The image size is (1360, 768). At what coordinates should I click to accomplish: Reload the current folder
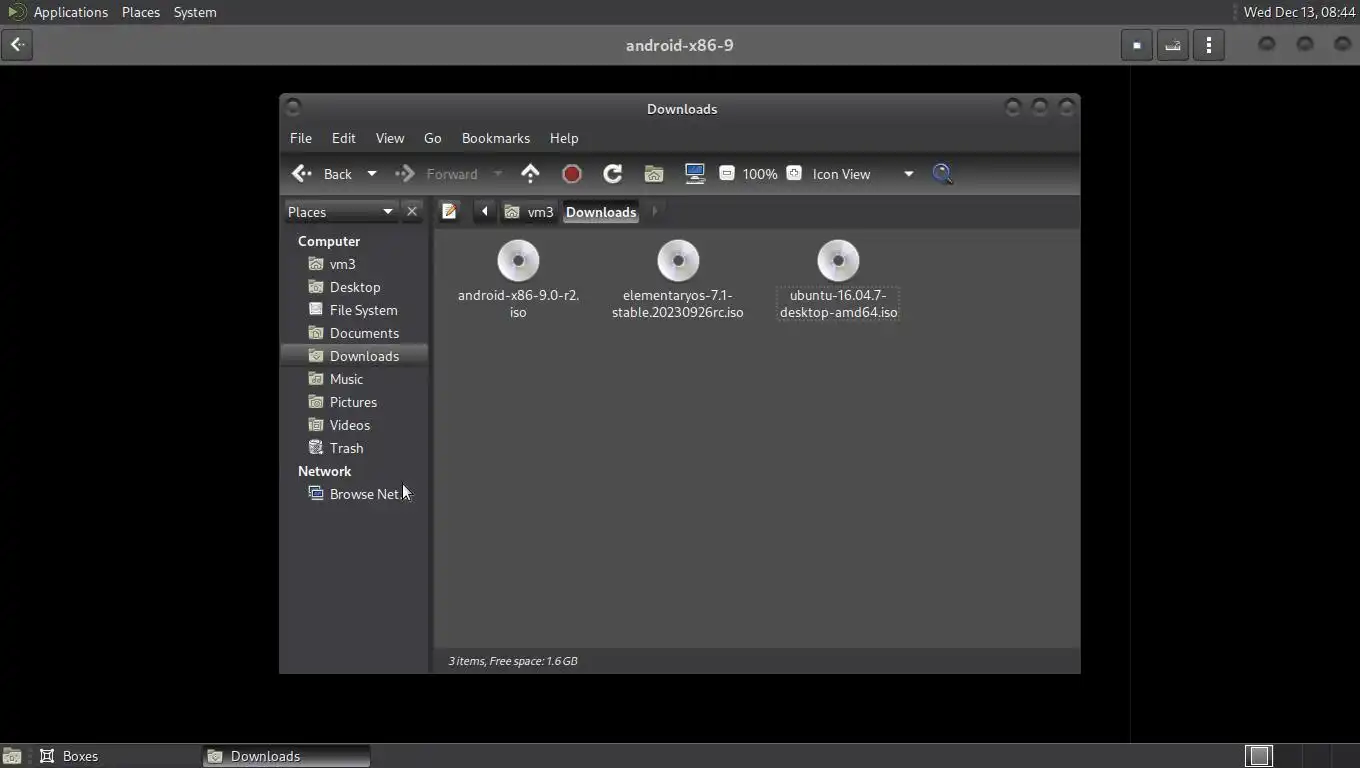coord(613,174)
